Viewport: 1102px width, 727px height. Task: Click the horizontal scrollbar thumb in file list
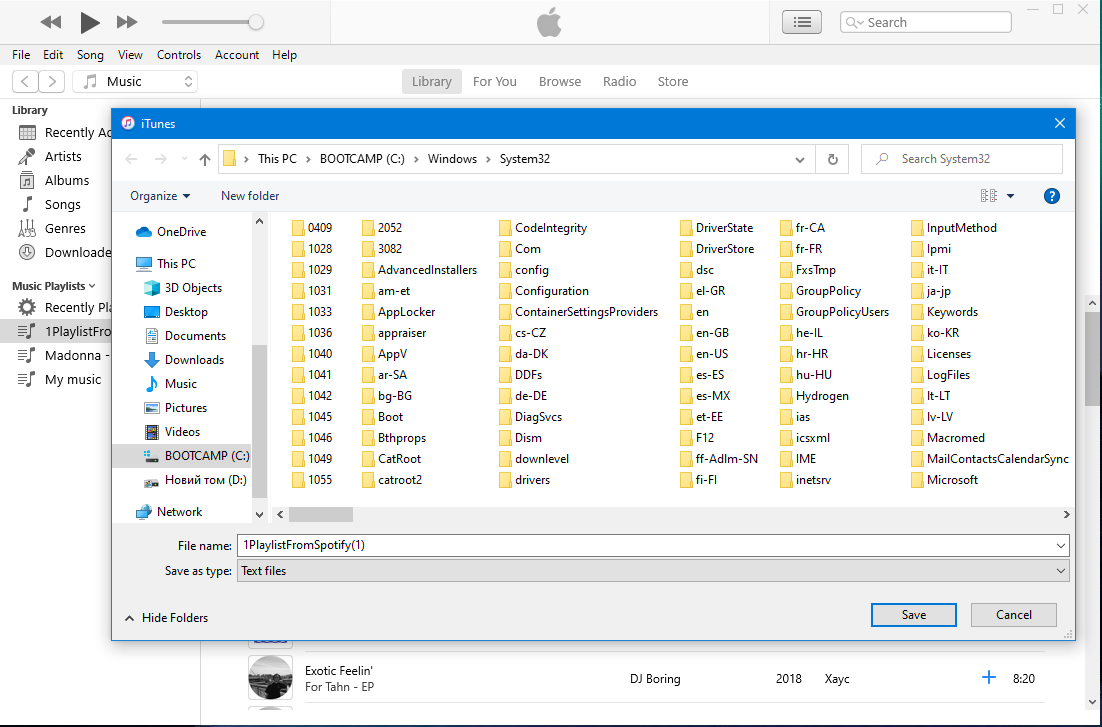[x=320, y=515]
